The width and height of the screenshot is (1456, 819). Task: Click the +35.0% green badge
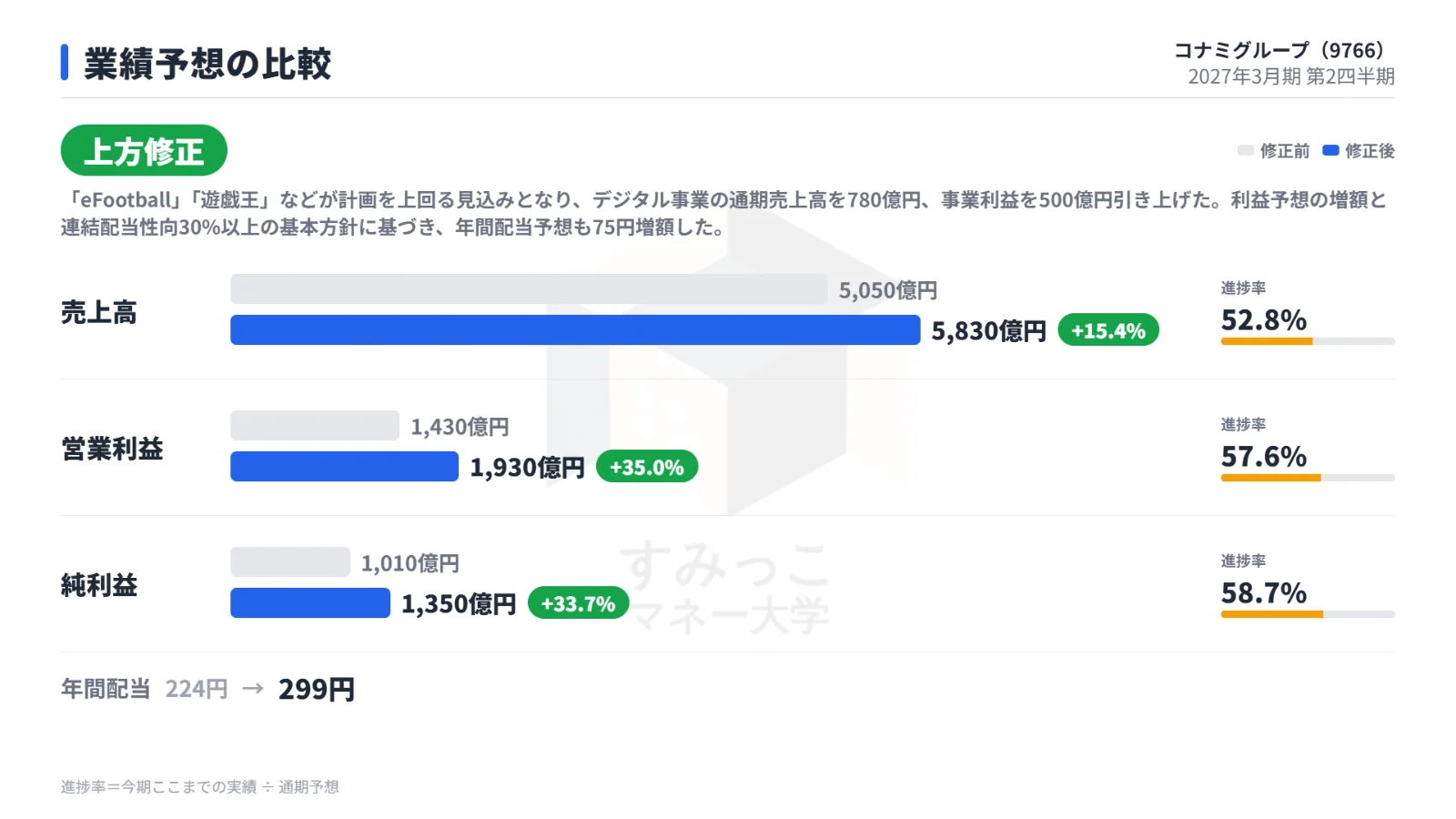pyautogui.click(x=647, y=466)
